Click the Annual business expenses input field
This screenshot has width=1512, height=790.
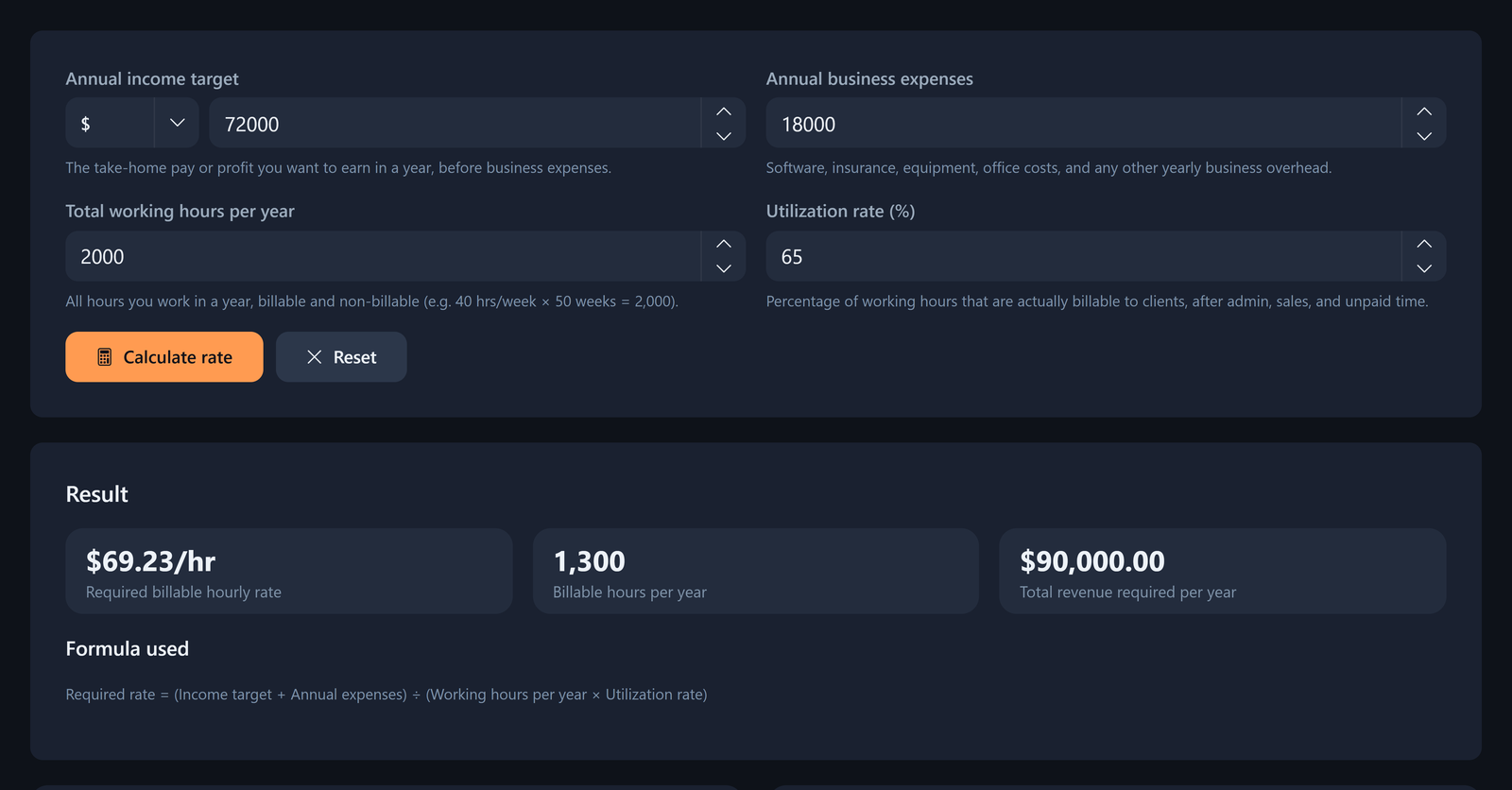pos(1083,123)
